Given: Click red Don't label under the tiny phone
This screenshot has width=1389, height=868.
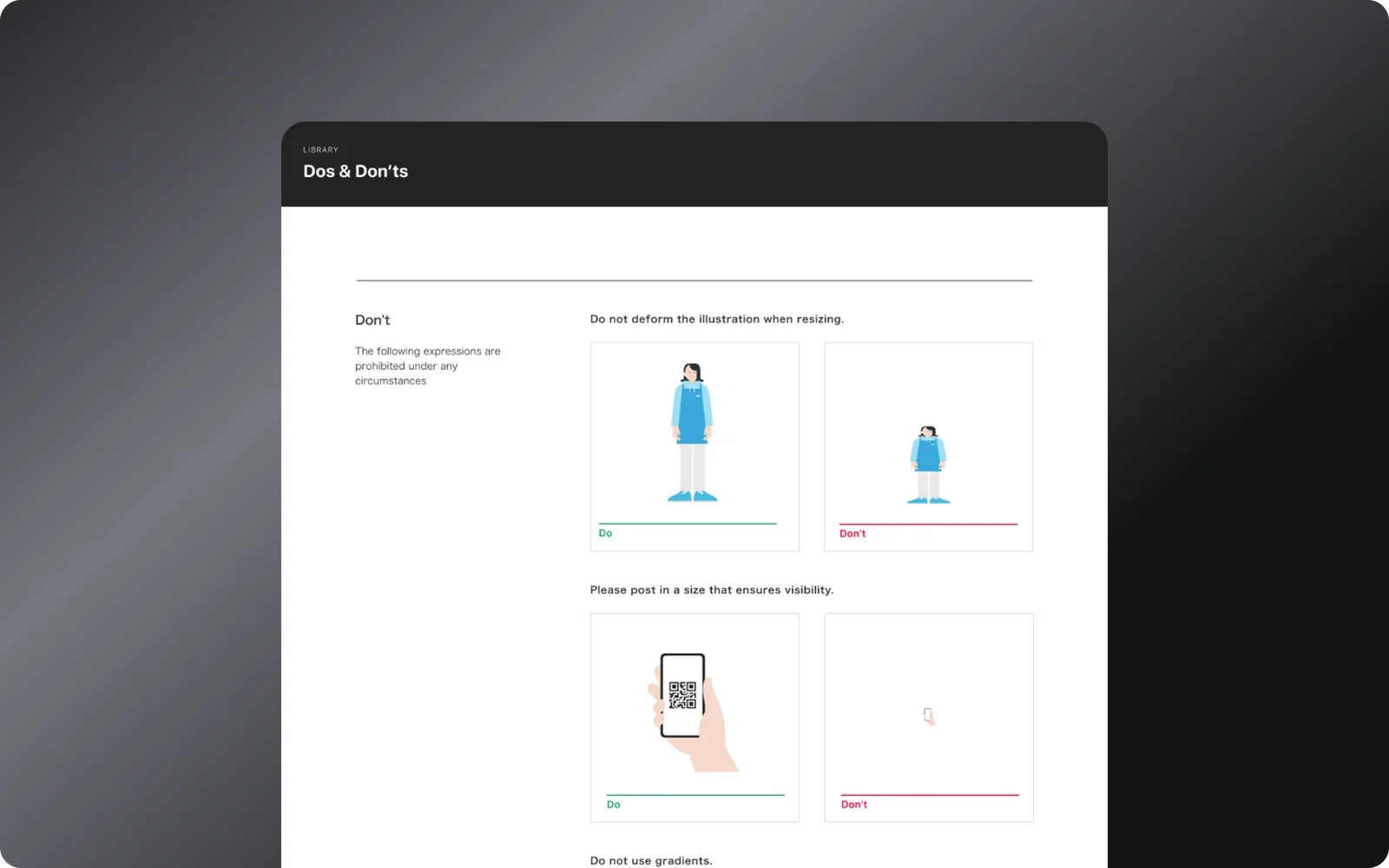Looking at the screenshot, I should [854, 805].
